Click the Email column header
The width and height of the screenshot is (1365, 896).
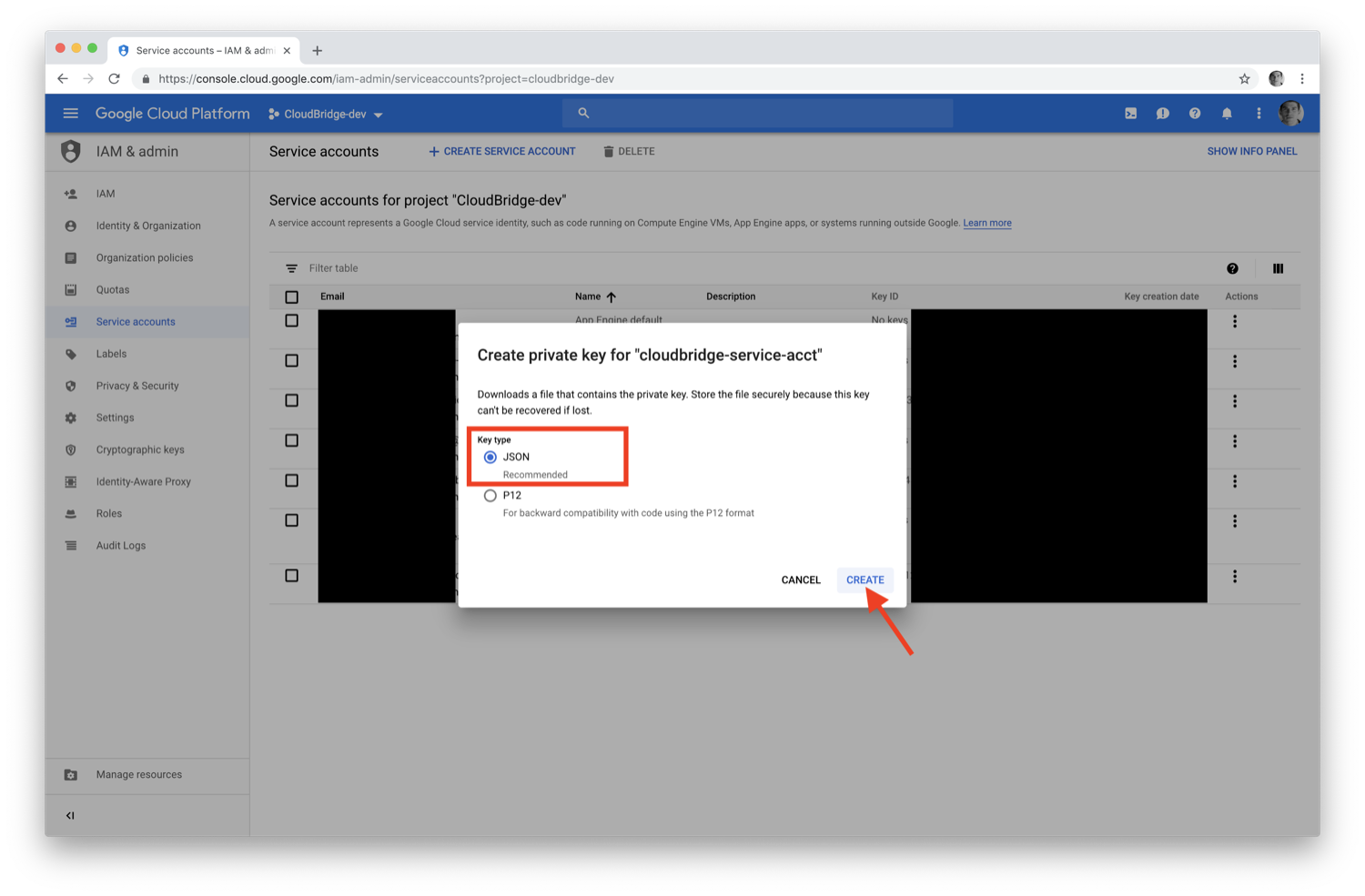pyautogui.click(x=332, y=297)
